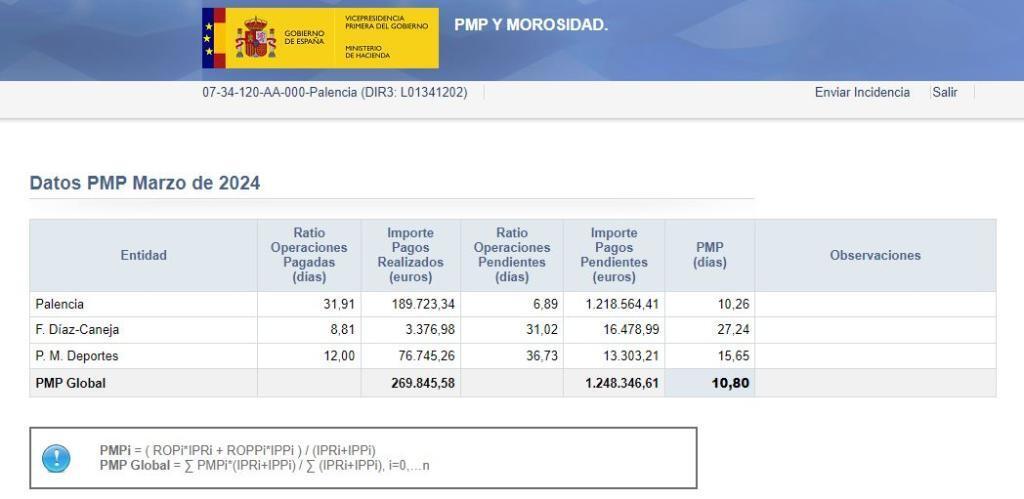
Task: Click the Enviar Incidencia link
Action: click(862, 92)
